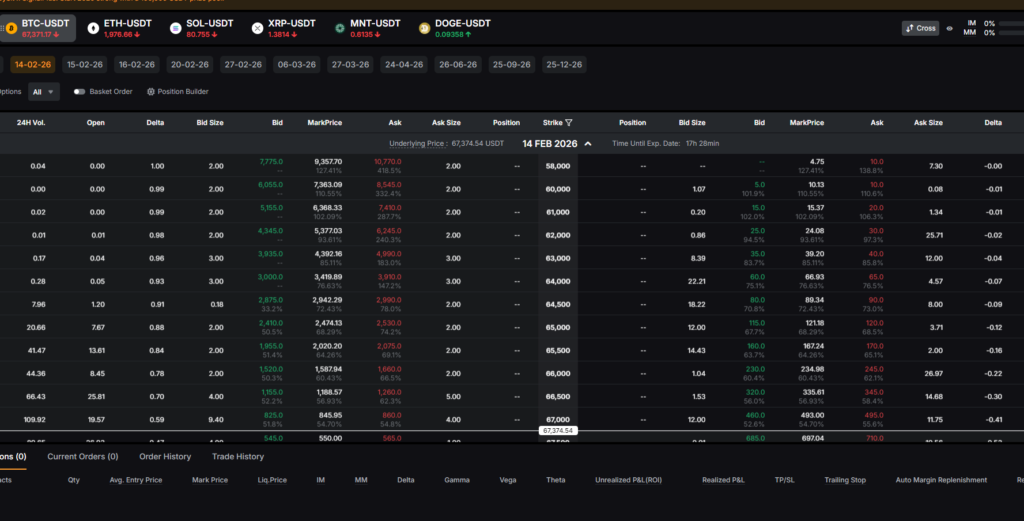Viewport: 1024px width, 521px height.
Task: Click the Strike column filter icon
Action: tap(569, 123)
